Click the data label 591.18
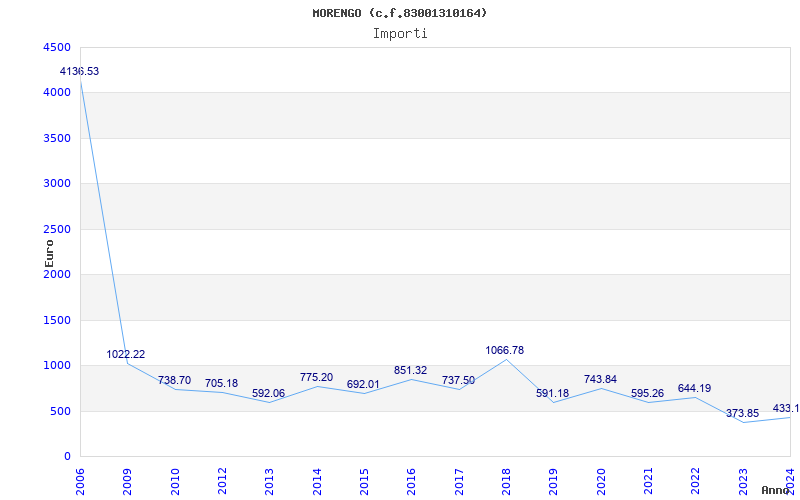 click(x=553, y=393)
